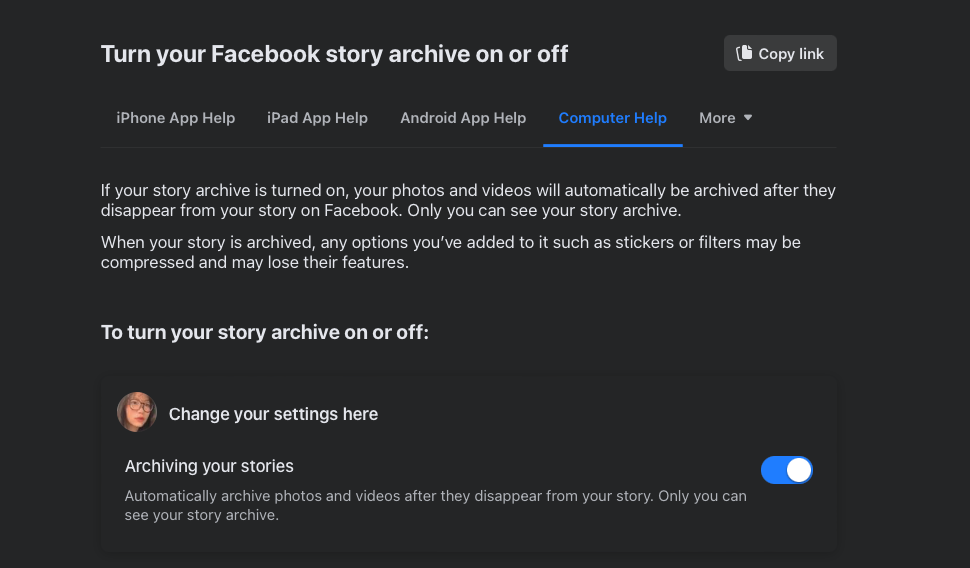Click the paragraph starting When your story is archived
This screenshot has width=970, height=568.
click(x=450, y=253)
